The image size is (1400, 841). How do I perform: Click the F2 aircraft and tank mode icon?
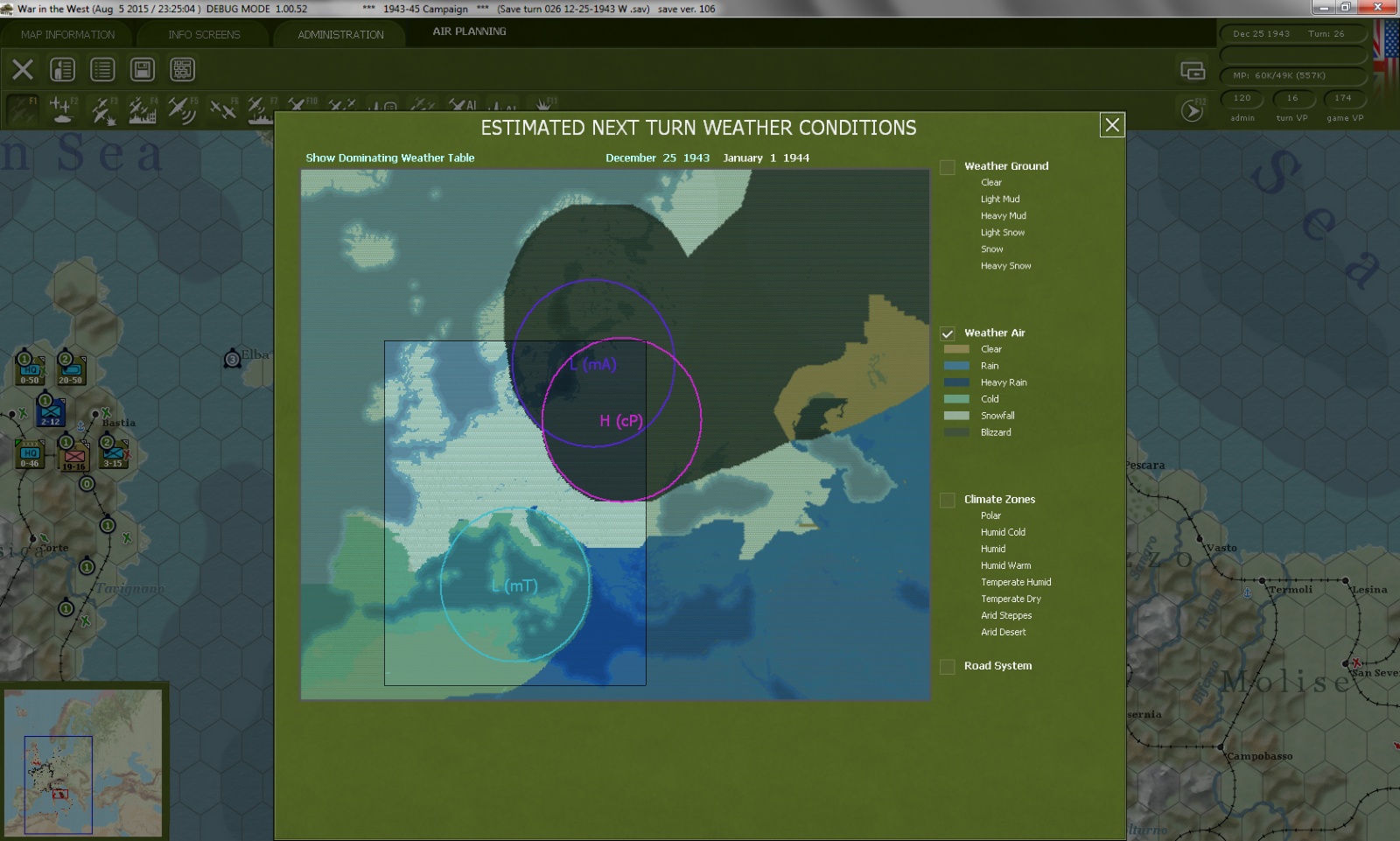coord(62,109)
